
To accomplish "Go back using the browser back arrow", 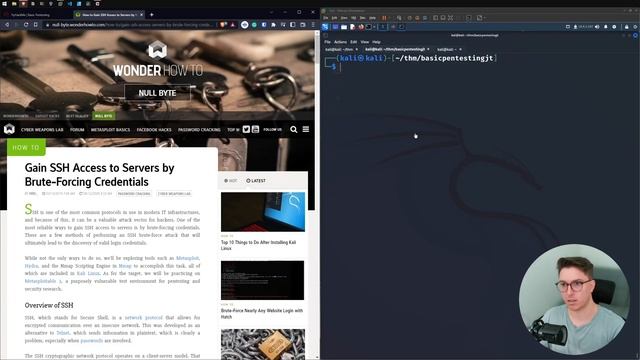I will click(x=7, y=25).
